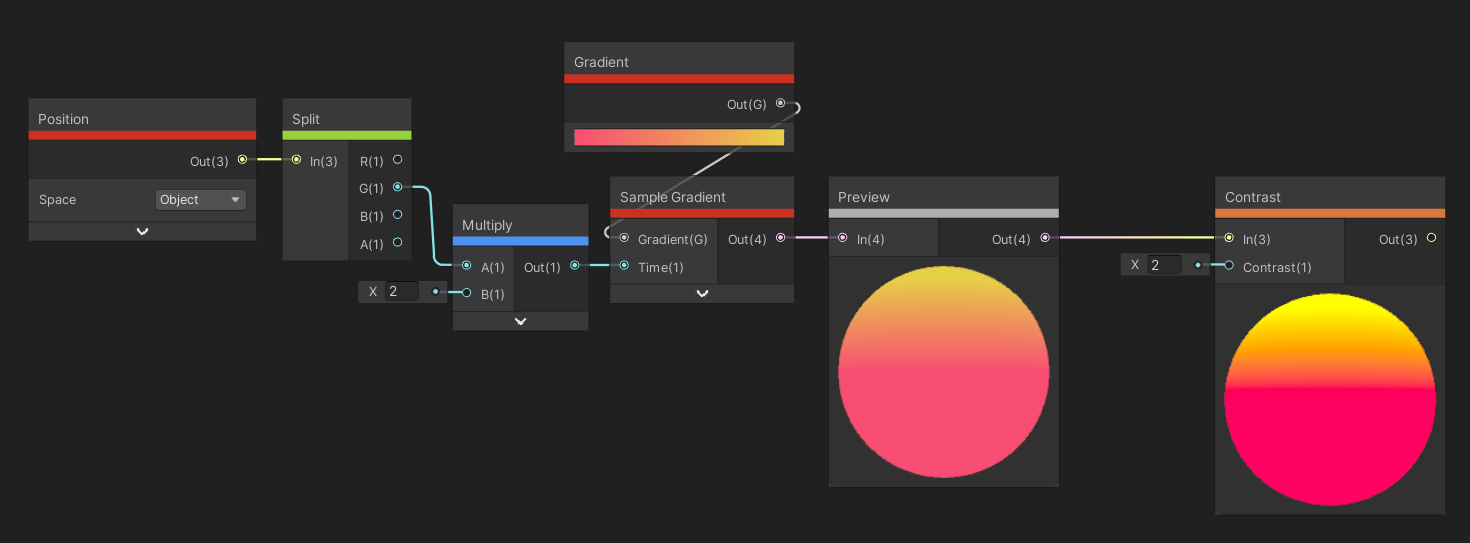This screenshot has width=1470, height=543.
Task: Expand the Sample Gradient preview chevron
Action: click(x=702, y=293)
